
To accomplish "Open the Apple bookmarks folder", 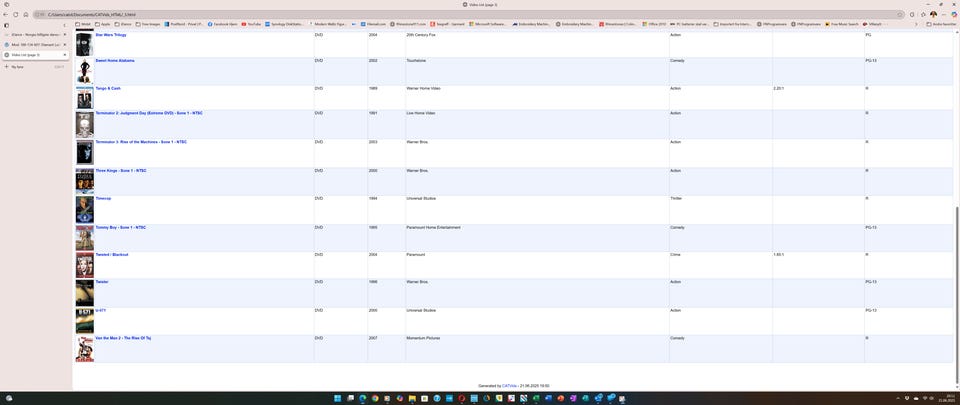I will (x=102, y=24).
